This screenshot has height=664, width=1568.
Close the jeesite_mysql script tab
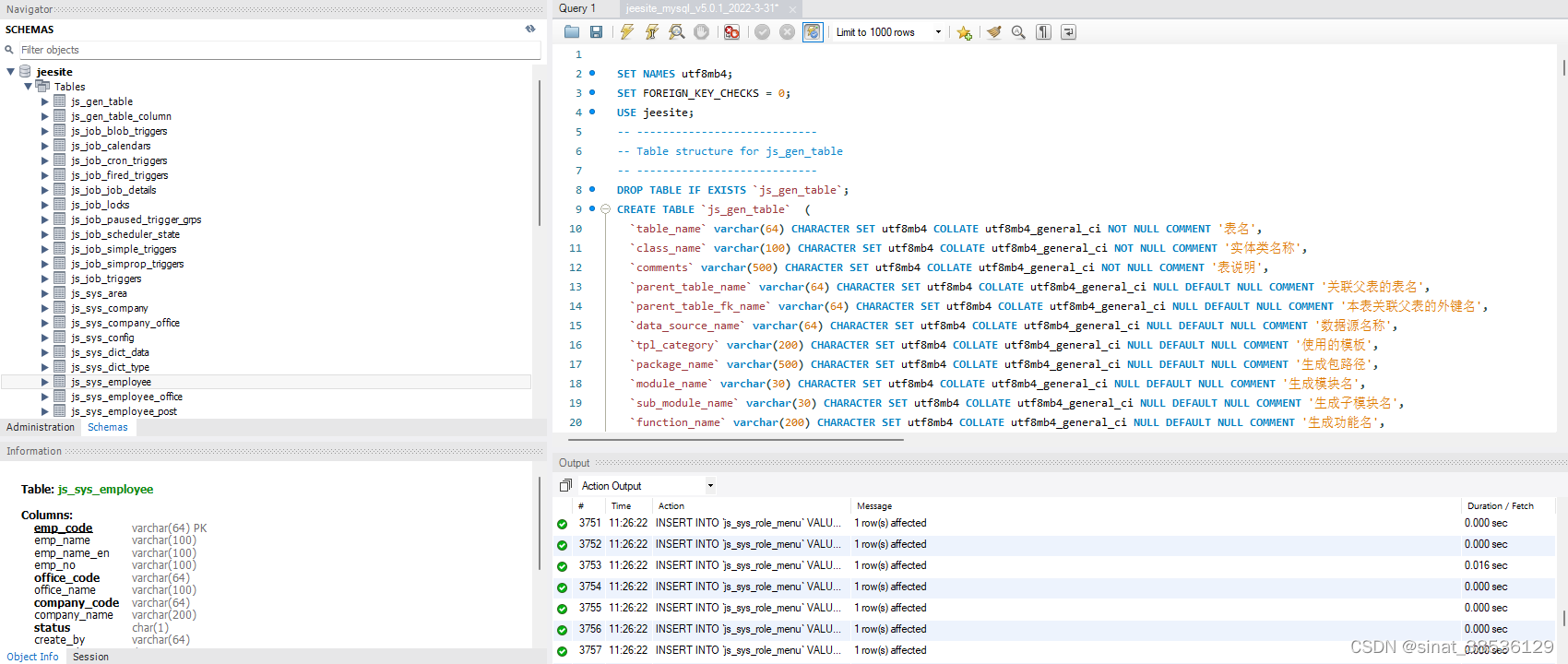[x=792, y=9]
